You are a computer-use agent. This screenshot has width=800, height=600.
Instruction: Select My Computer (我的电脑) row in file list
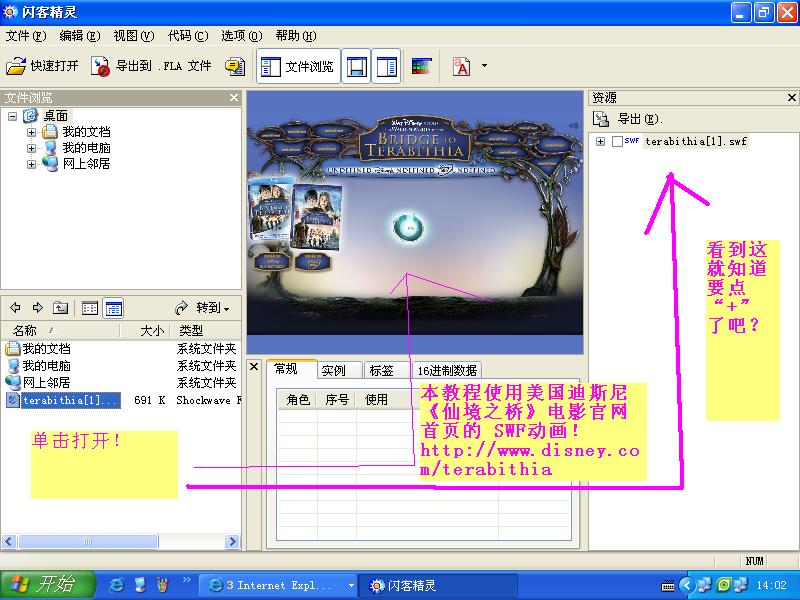coord(121,366)
